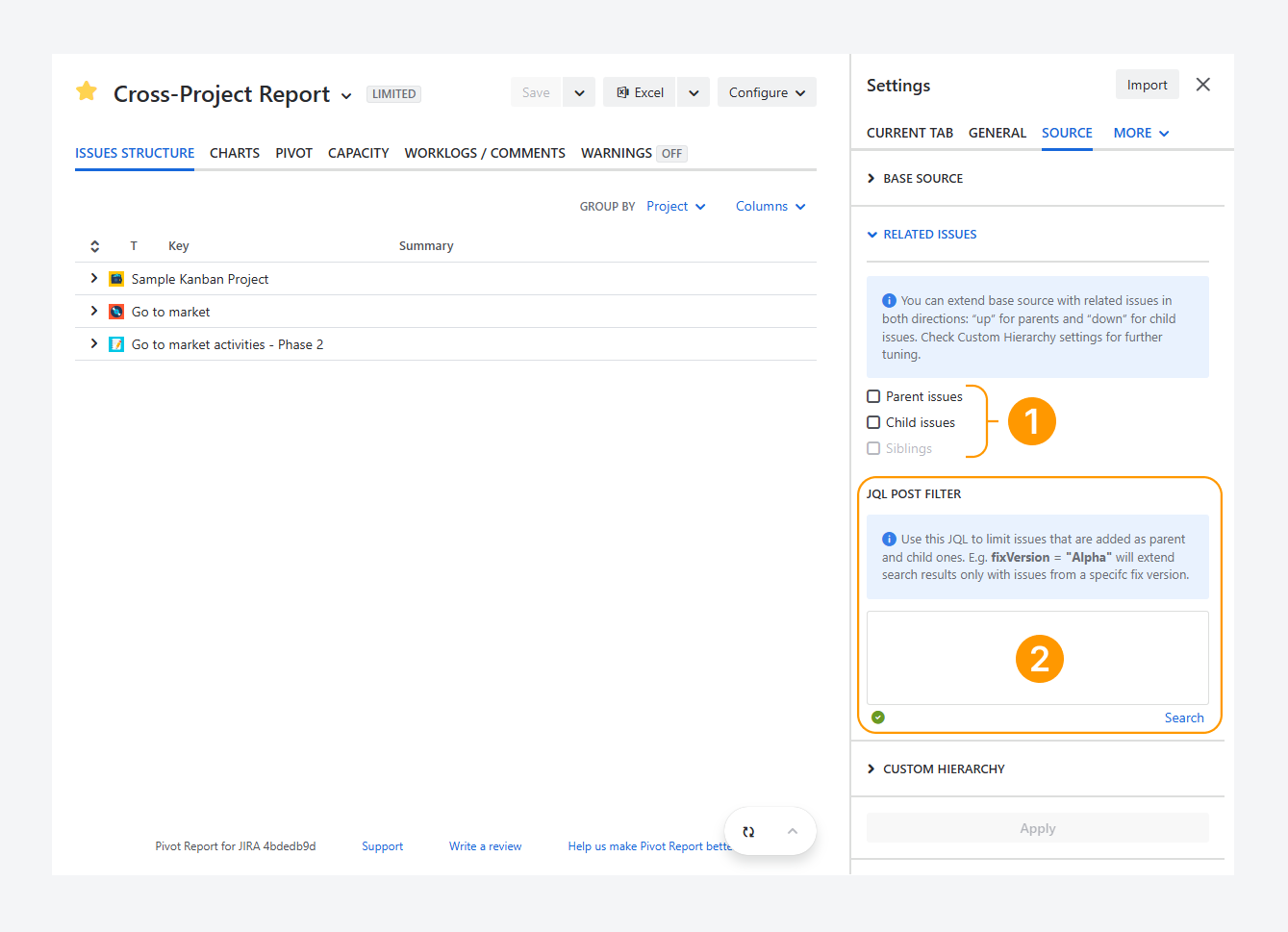Collapse the Related Issues section
Screen dimensions: 1288x932
(922, 235)
